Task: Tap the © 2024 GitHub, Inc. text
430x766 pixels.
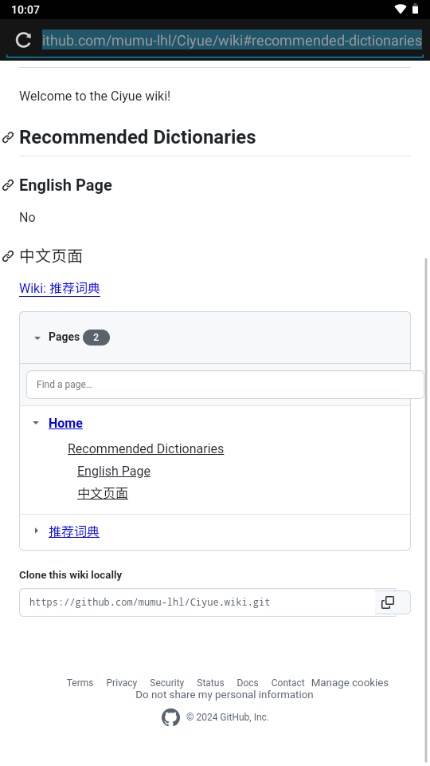Action: click(227, 717)
